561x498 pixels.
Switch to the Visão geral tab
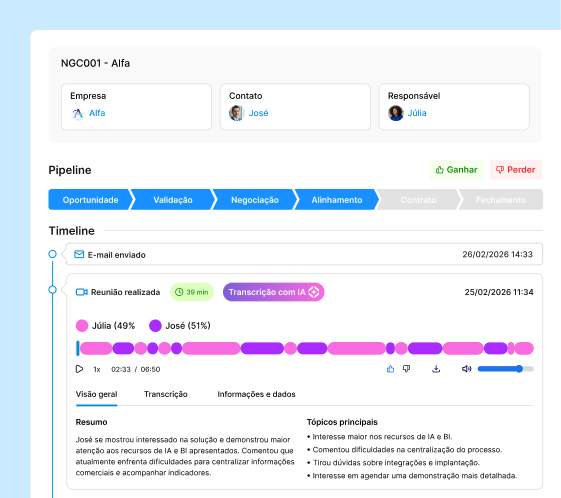pos(97,394)
